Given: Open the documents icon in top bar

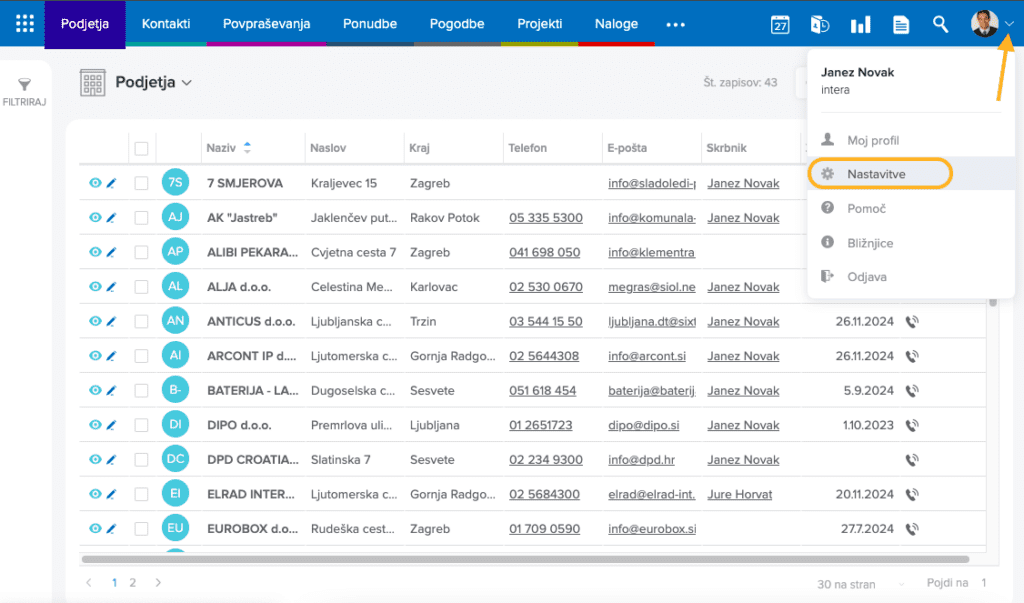Looking at the screenshot, I should (901, 25).
